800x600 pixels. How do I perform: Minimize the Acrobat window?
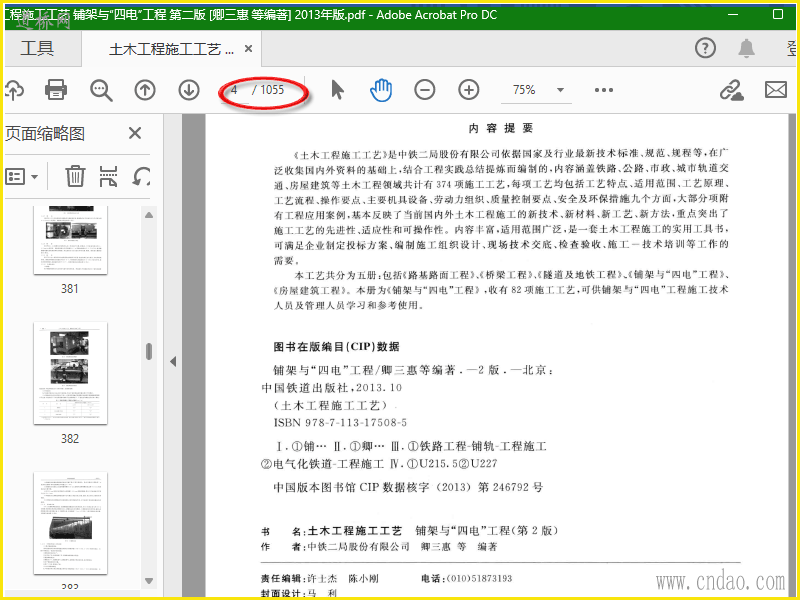point(733,15)
